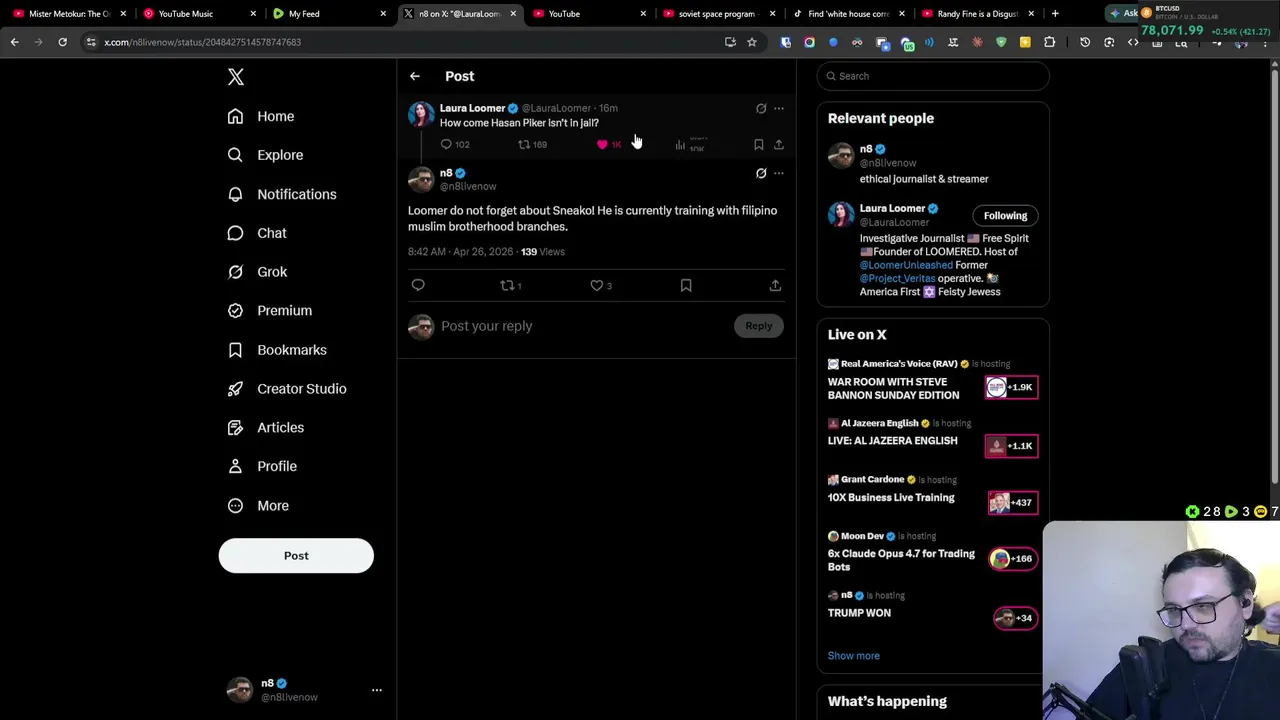Open 10X Business Live Training broadcast
This screenshot has width=1280, height=720.
pyautogui.click(x=891, y=498)
